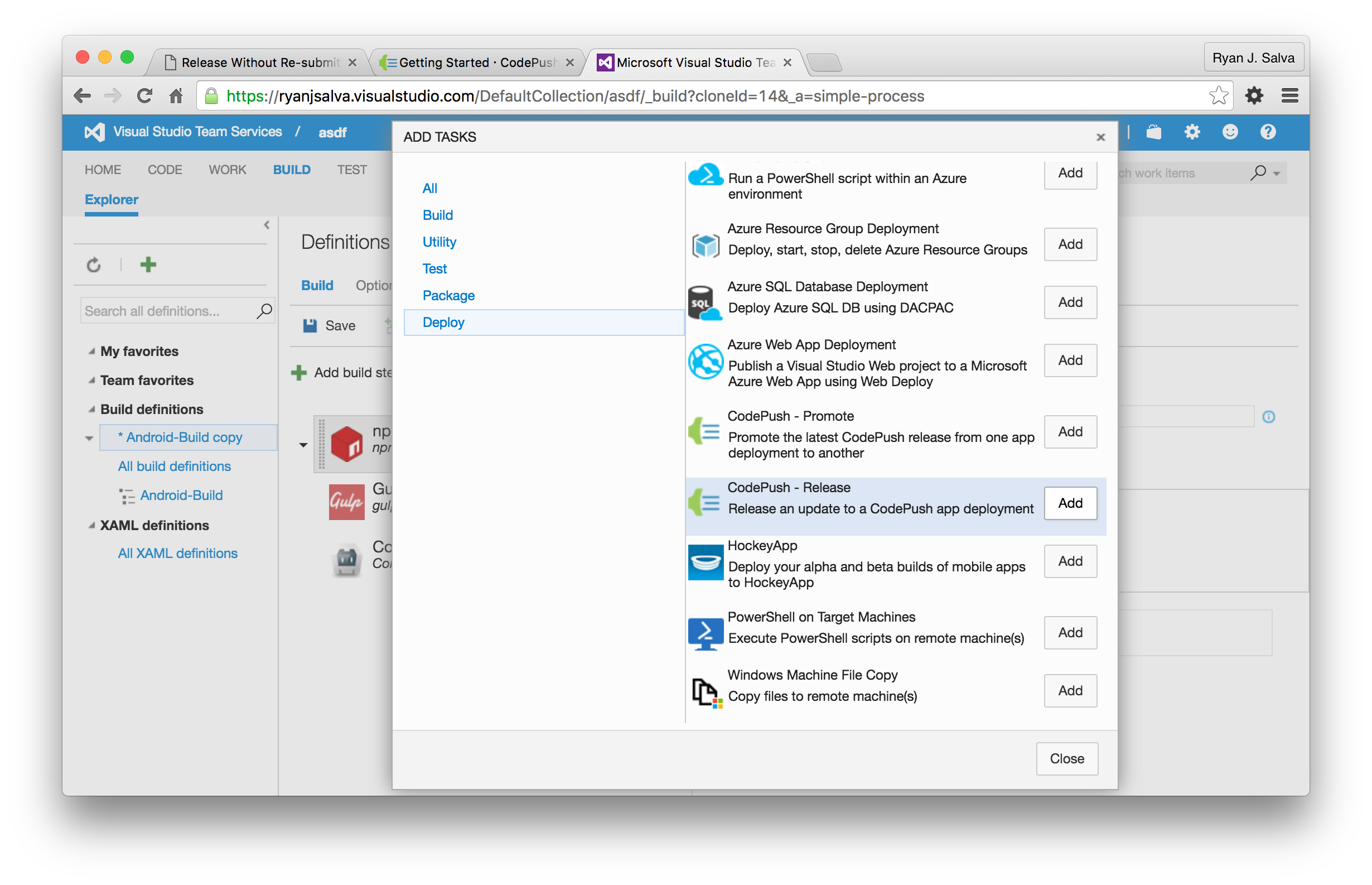Viewport: 1372px width, 885px height.
Task: Click the help question mark icon
Action: pyautogui.click(x=1268, y=132)
